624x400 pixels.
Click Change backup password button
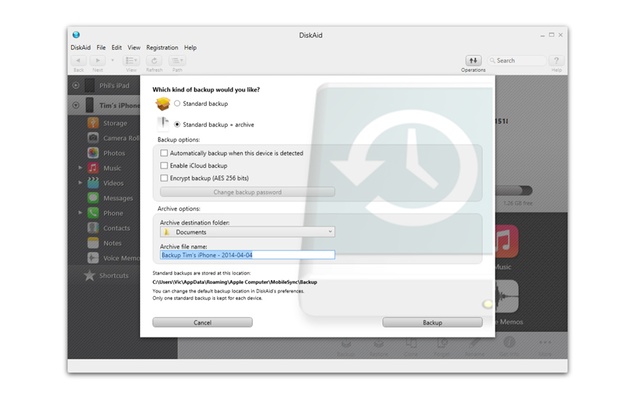click(247, 192)
